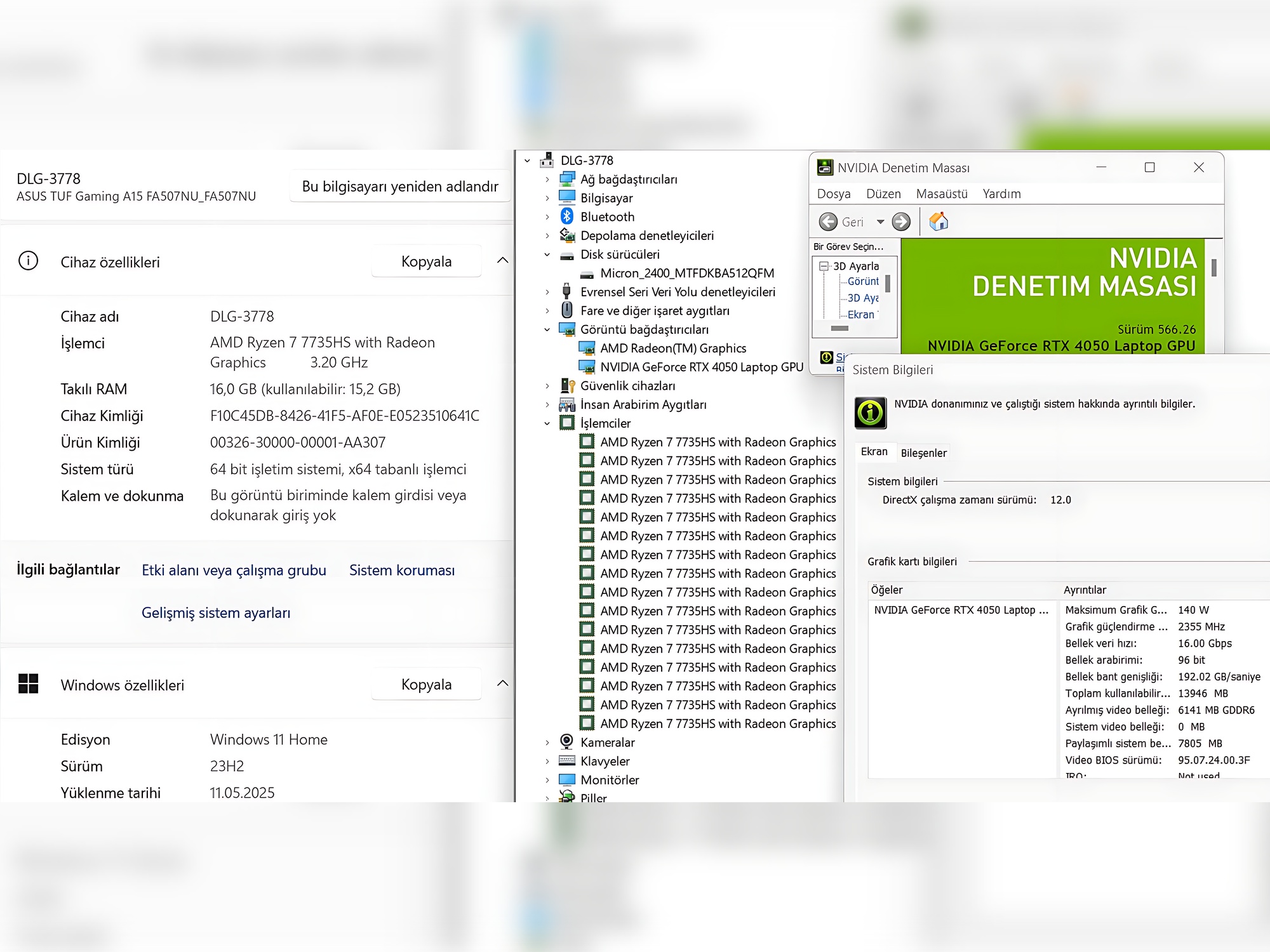Viewport: 1270px width, 952px height.
Task: Click the NVIDIA Denetim Masası title icon
Action: point(825,168)
